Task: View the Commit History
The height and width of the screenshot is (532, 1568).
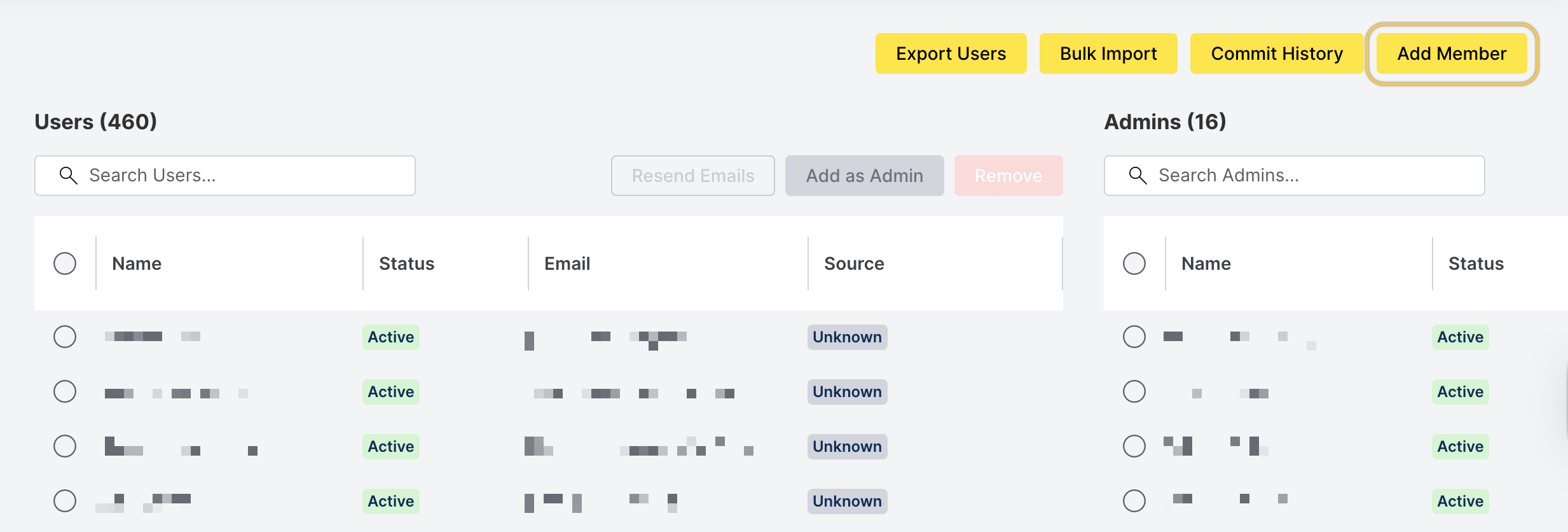Action: point(1277,53)
